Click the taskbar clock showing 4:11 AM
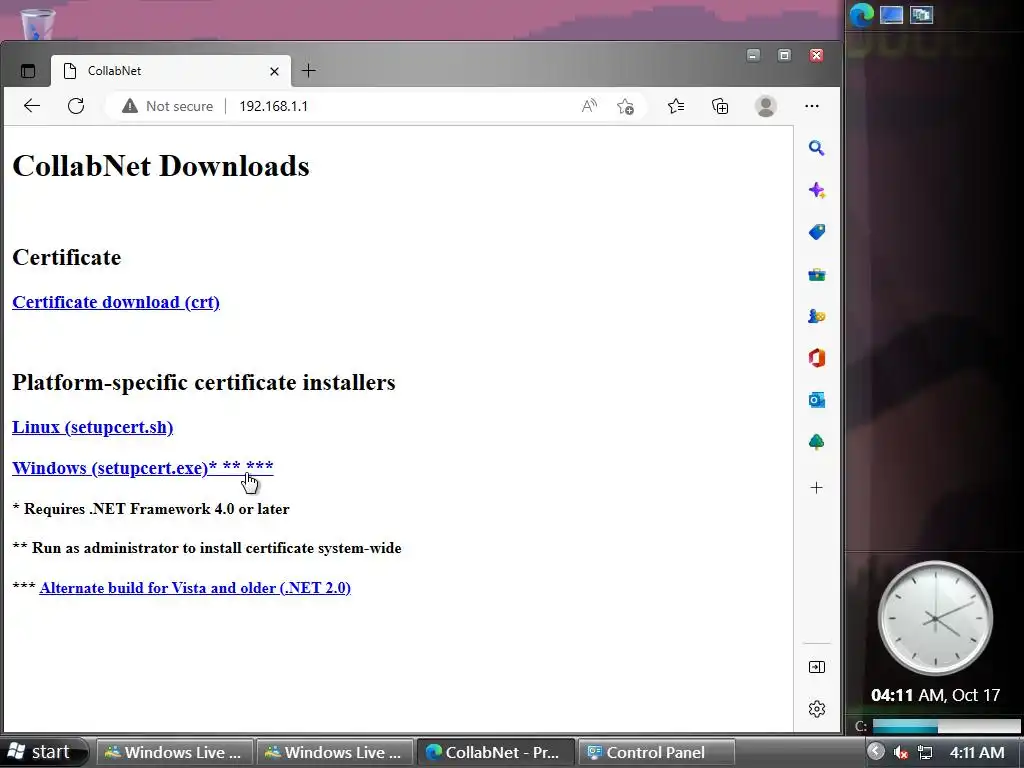1024x768 pixels. [977, 752]
